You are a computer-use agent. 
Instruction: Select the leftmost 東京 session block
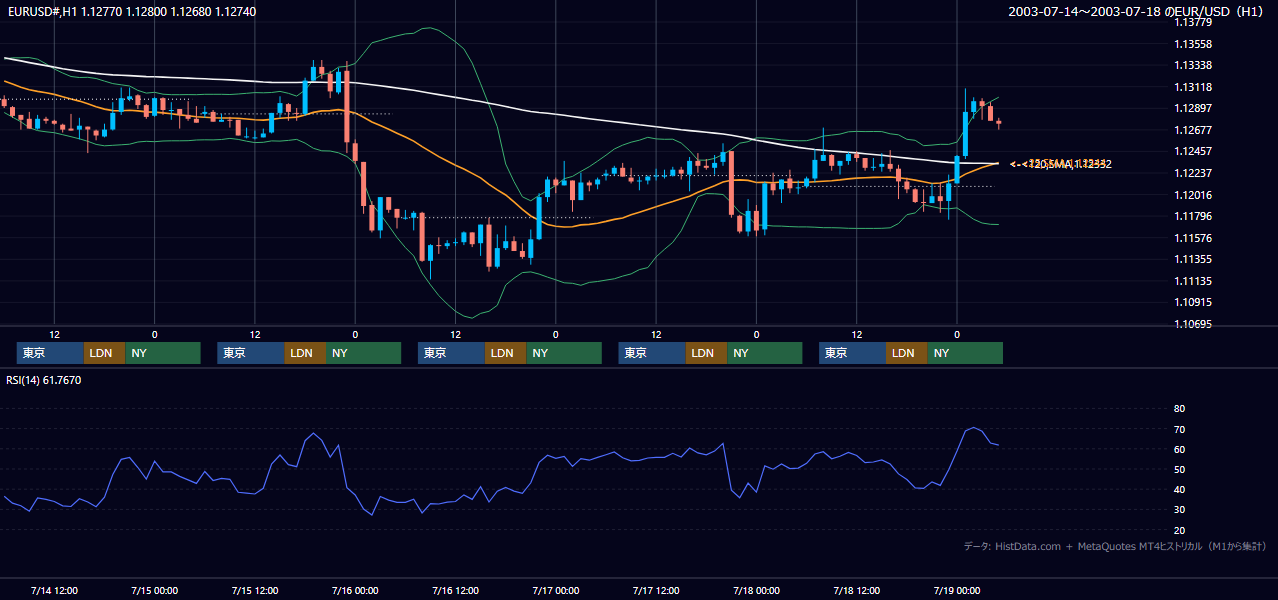(x=51, y=353)
